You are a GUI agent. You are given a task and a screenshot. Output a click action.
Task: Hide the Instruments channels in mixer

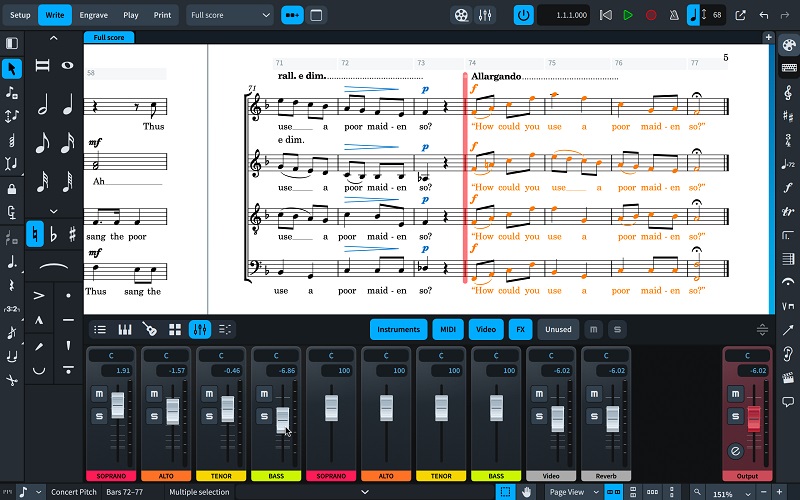coord(398,329)
